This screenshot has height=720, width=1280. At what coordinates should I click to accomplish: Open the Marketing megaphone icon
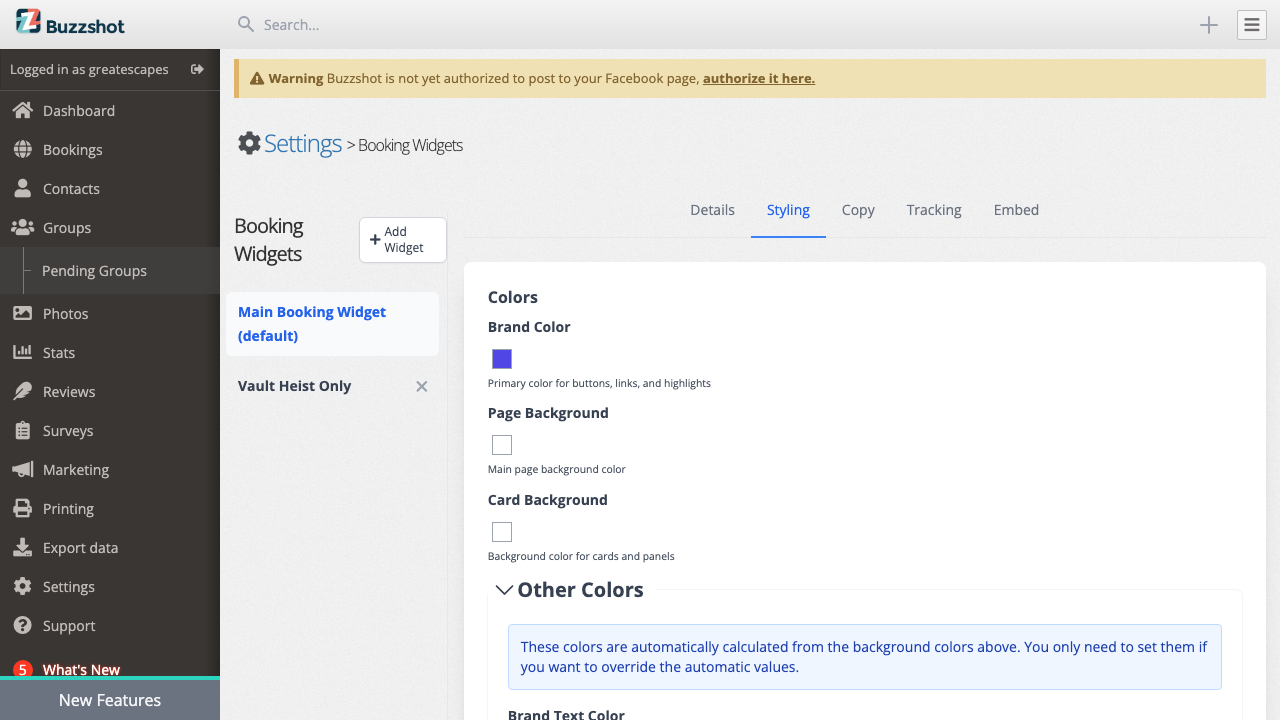pos(24,469)
